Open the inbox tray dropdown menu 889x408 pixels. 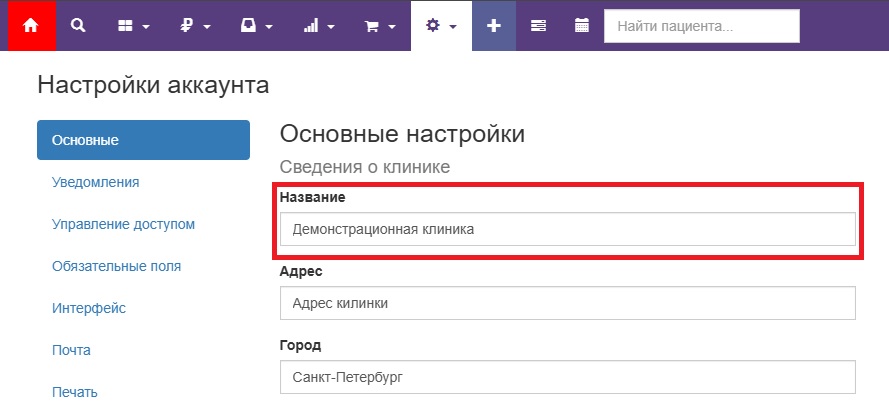(257, 26)
